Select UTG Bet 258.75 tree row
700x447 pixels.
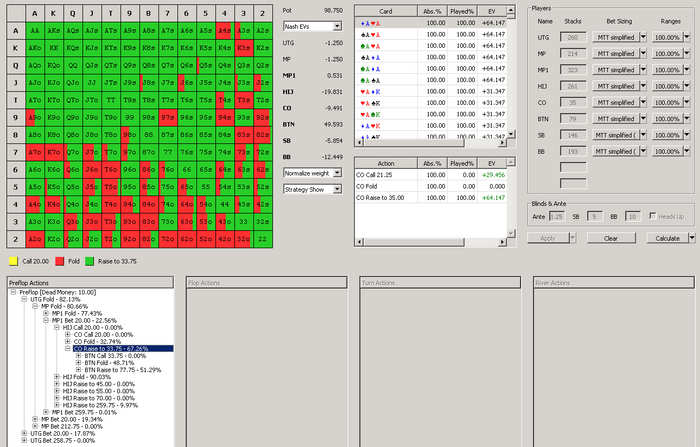click(62, 440)
